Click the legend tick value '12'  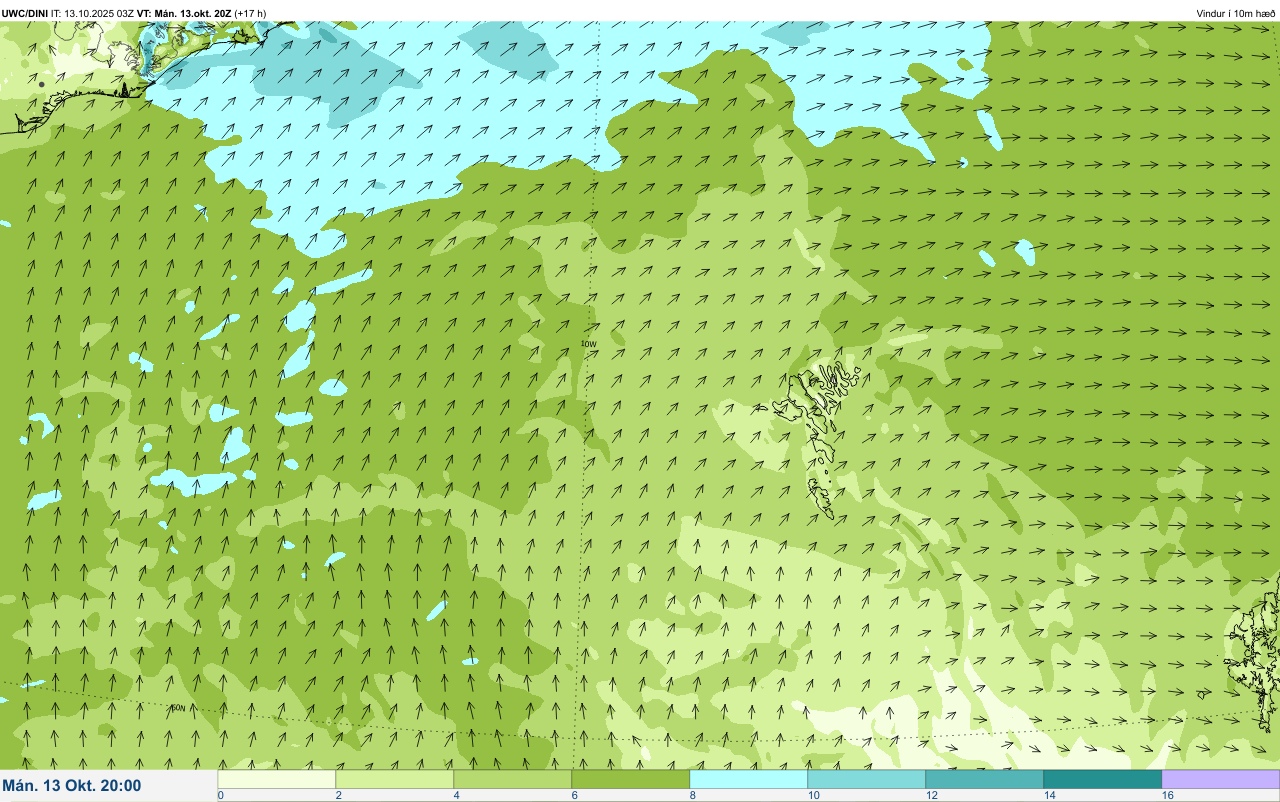[x=932, y=795]
